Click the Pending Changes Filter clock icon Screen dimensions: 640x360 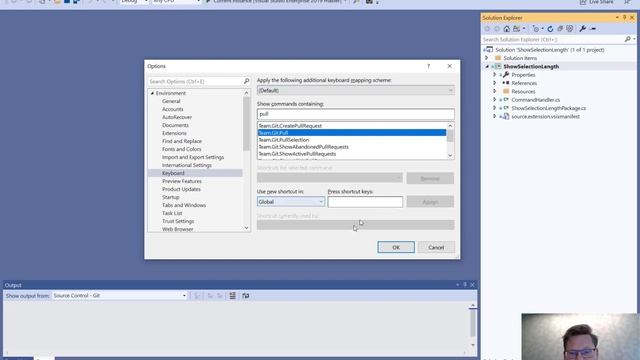[536, 29]
